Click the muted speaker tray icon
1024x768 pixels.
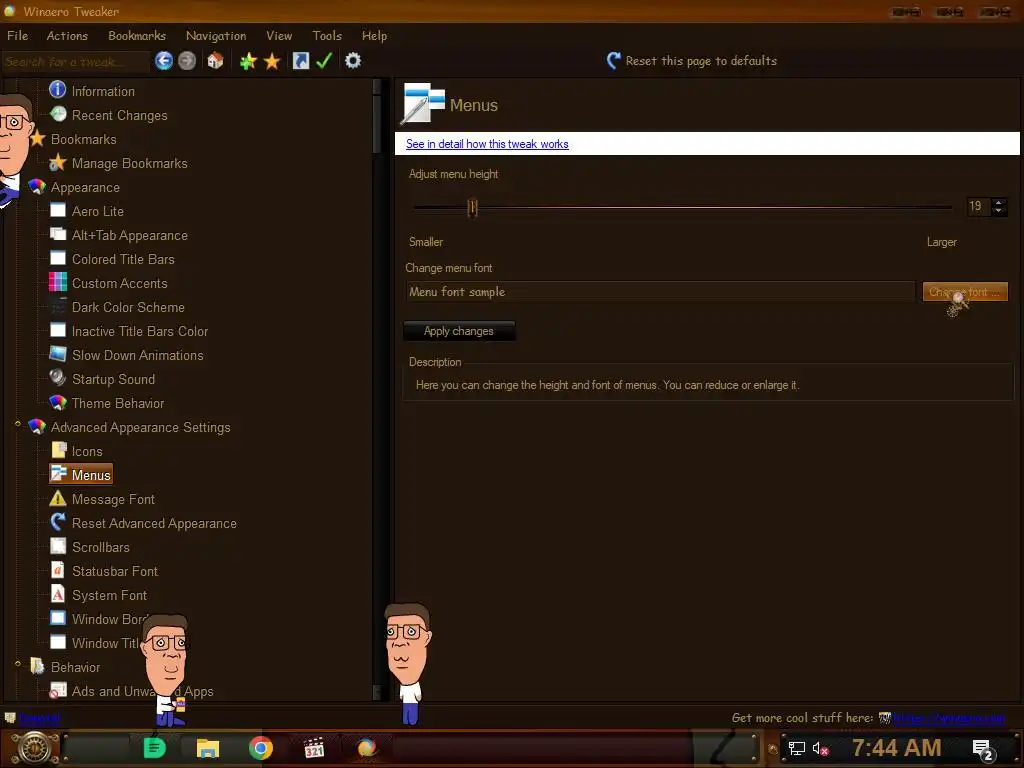point(820,748)
